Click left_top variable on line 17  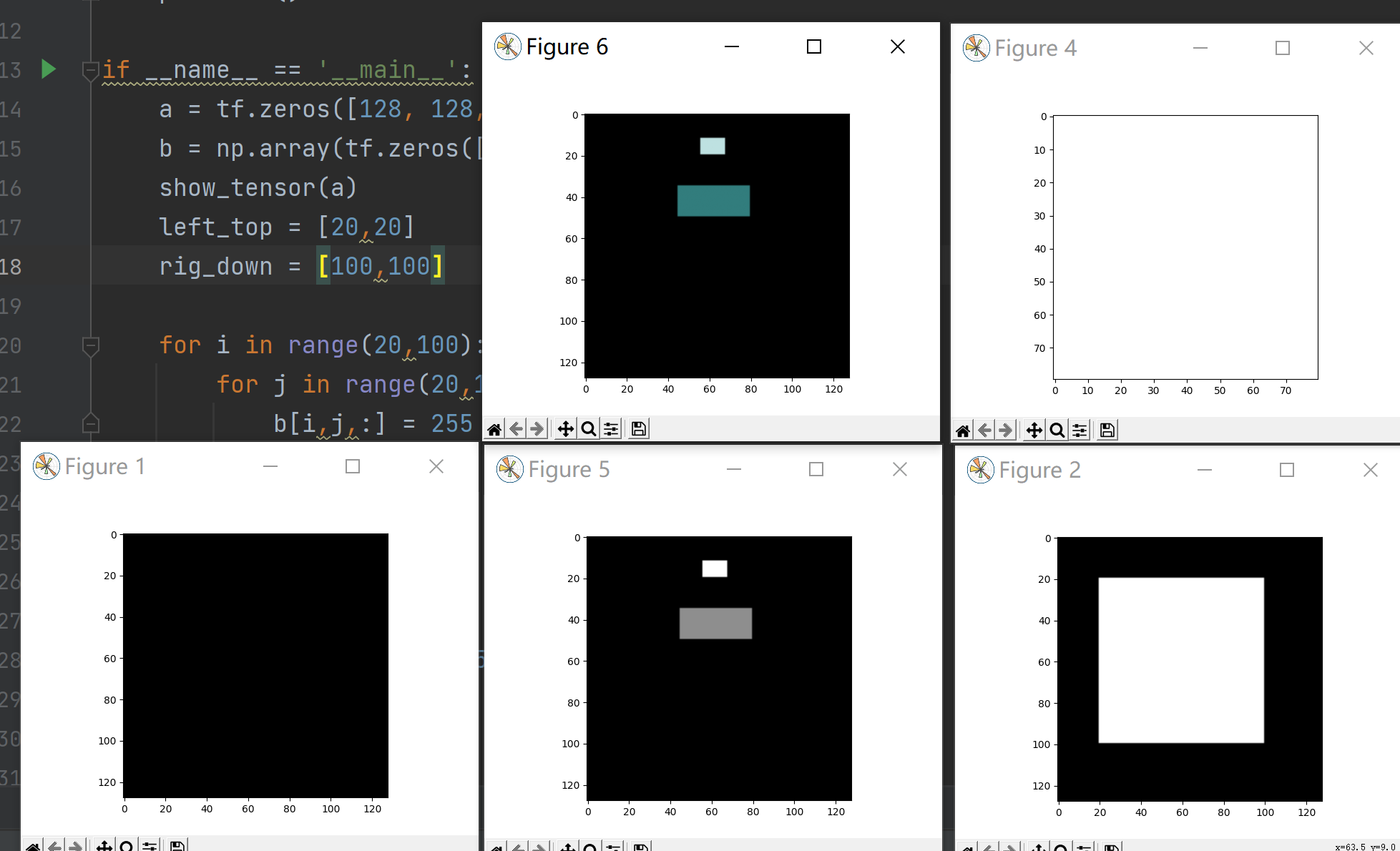[215, 227]
